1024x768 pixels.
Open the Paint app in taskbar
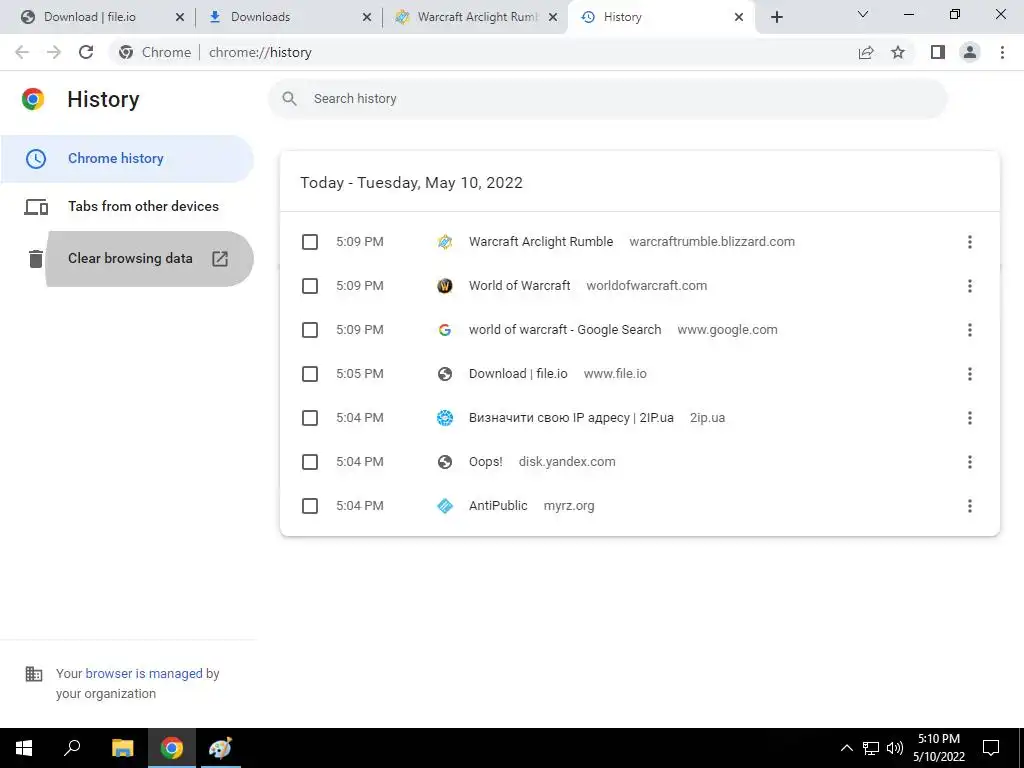(x=220, y=748)
